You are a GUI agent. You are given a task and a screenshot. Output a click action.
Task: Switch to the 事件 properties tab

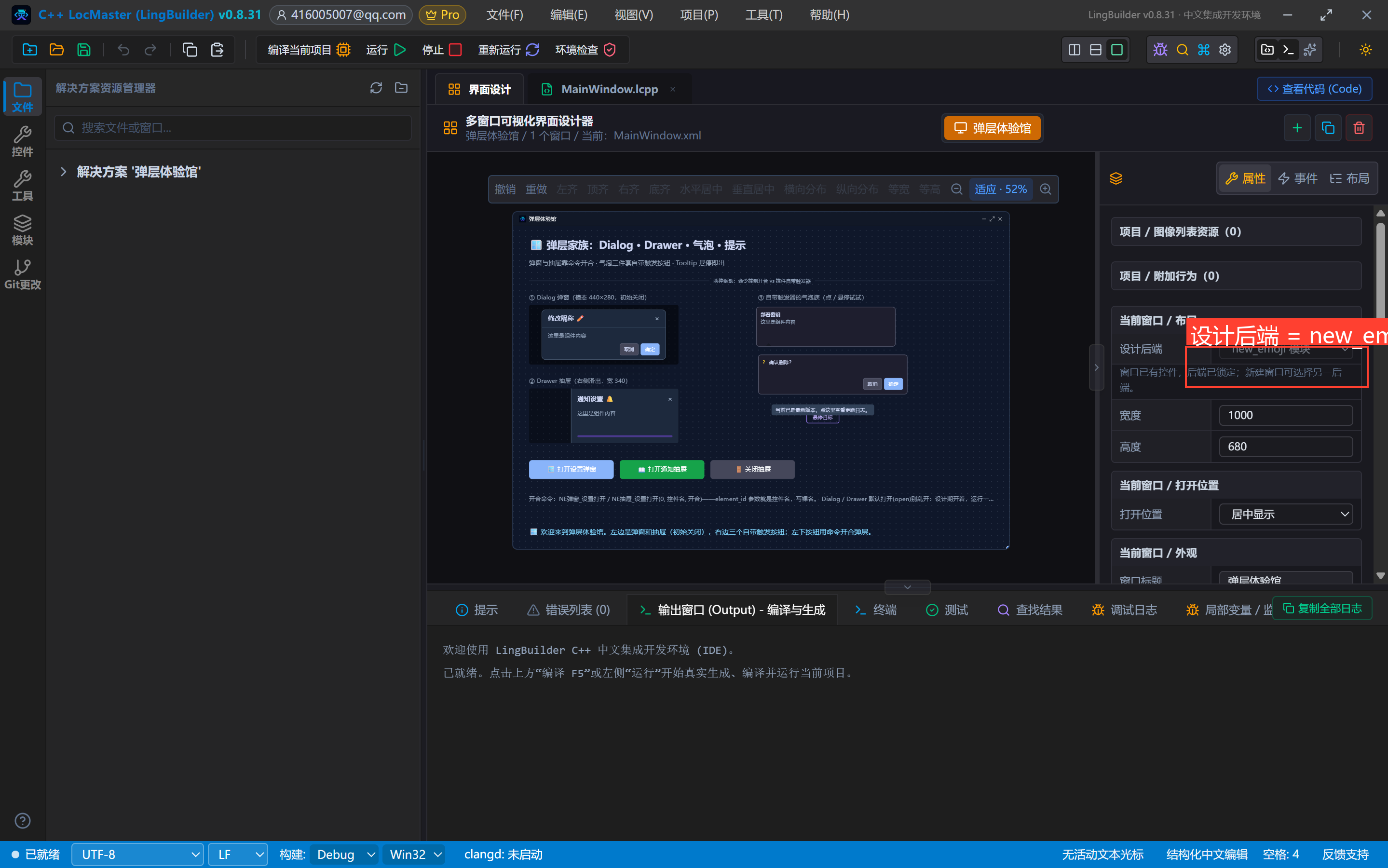click(1298, 178)
